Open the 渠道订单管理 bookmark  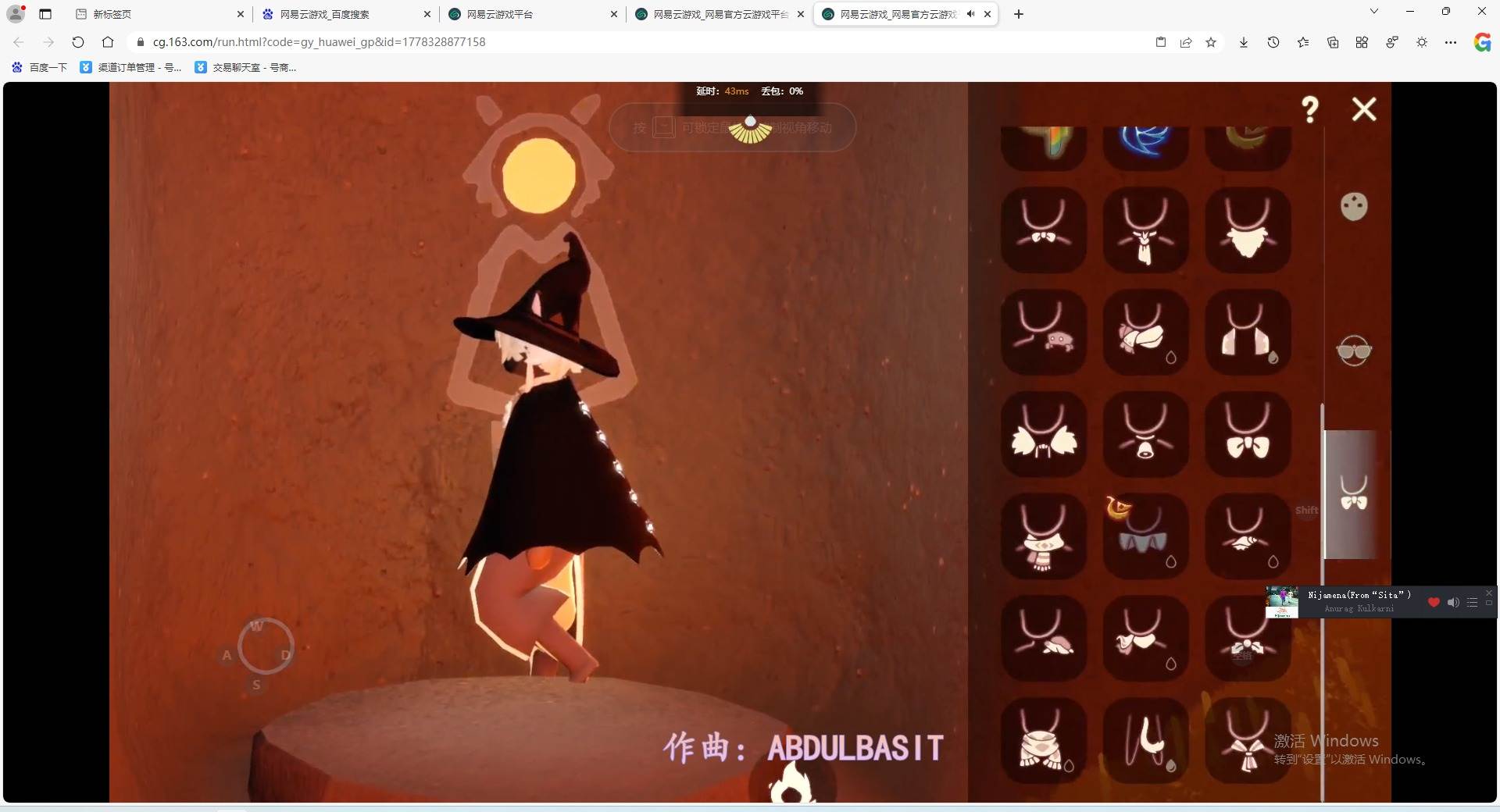click(131, 68)
